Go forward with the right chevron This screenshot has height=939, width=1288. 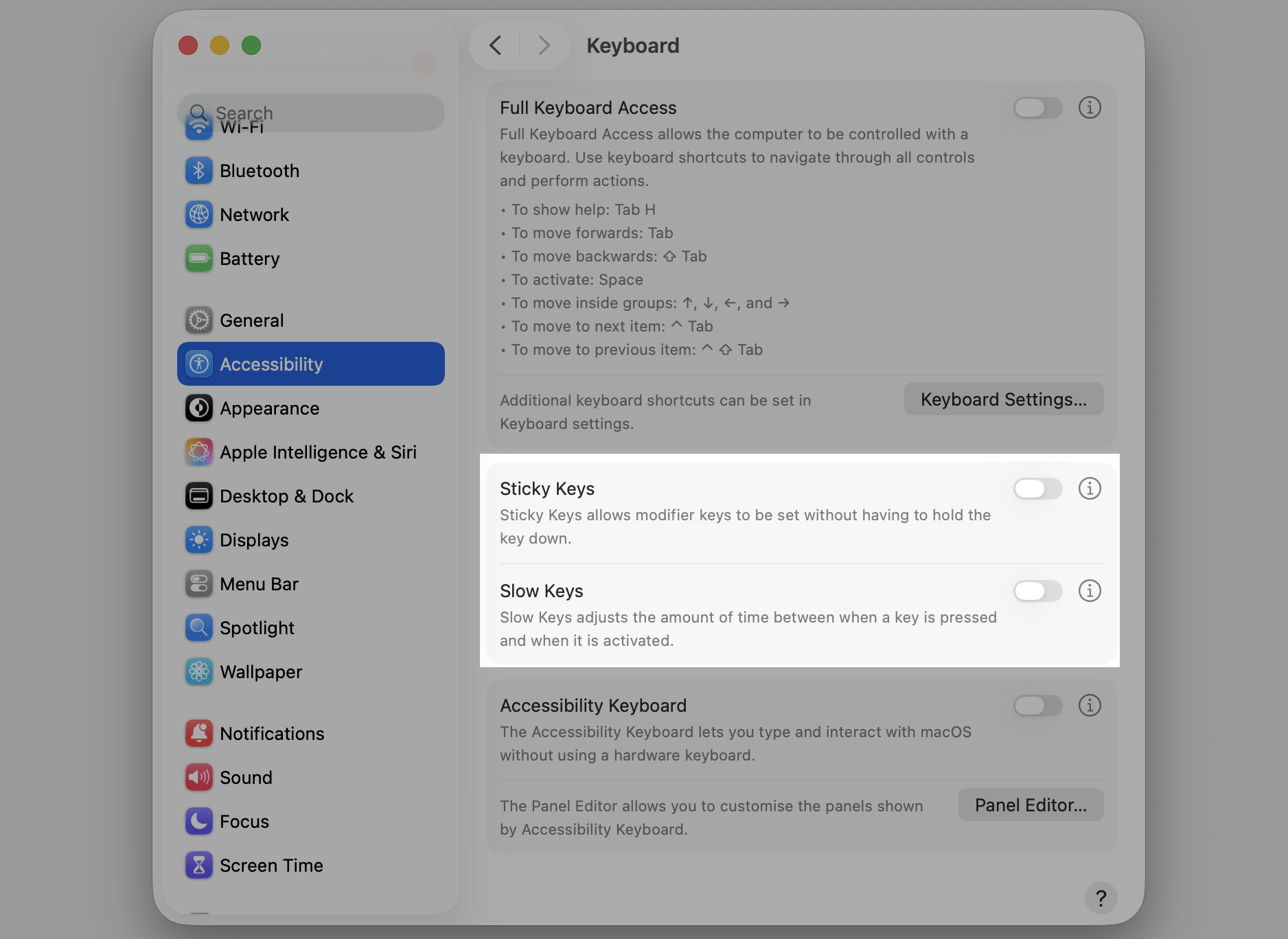pos(544,45)
